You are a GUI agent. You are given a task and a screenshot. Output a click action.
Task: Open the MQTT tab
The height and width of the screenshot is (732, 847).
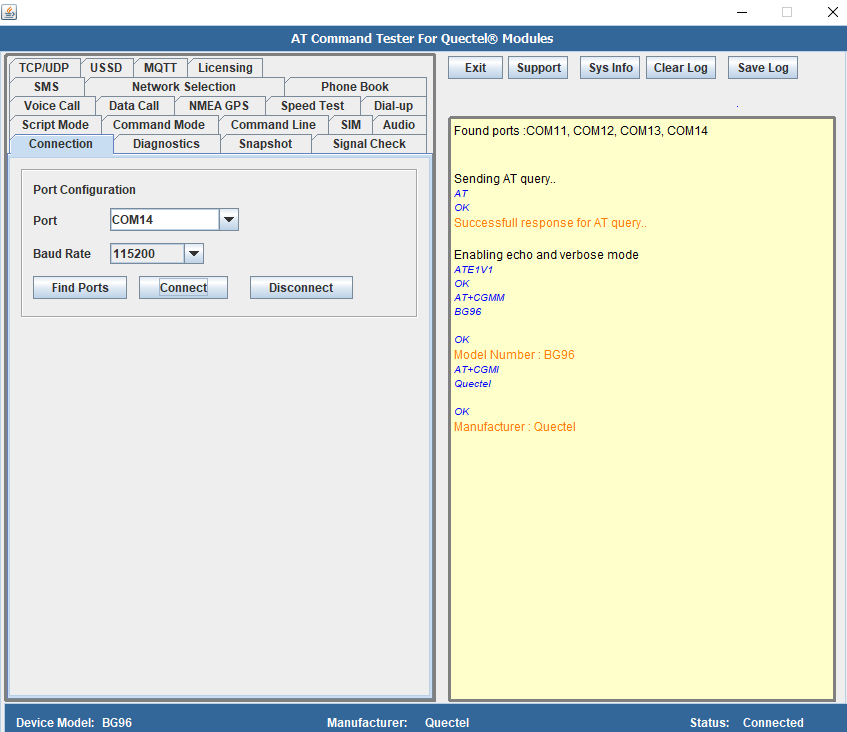click(160, 68)
